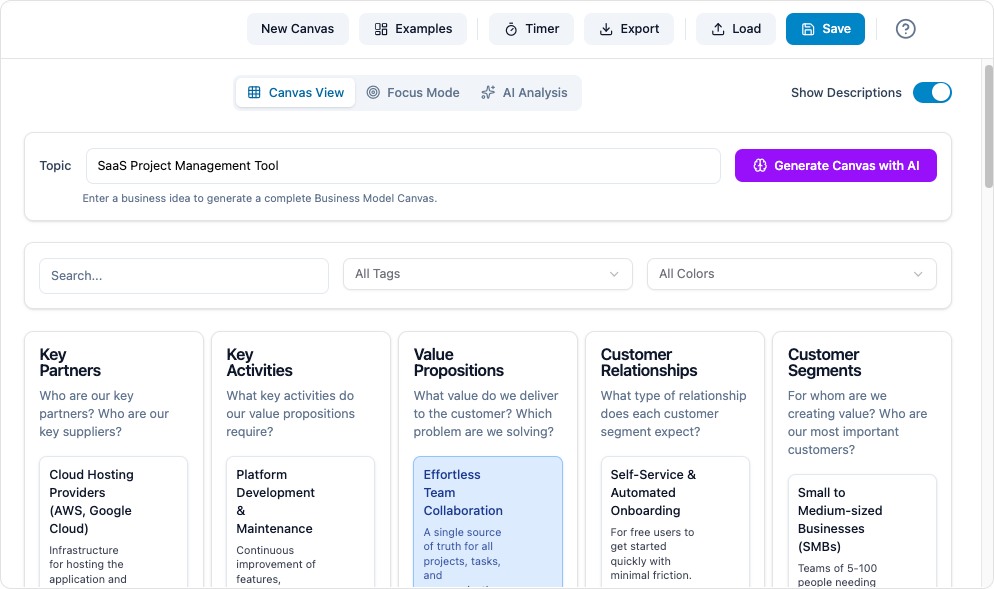The image size is (994, 589).
Task: Select the Canvas View tab
Action: (295, 92)
